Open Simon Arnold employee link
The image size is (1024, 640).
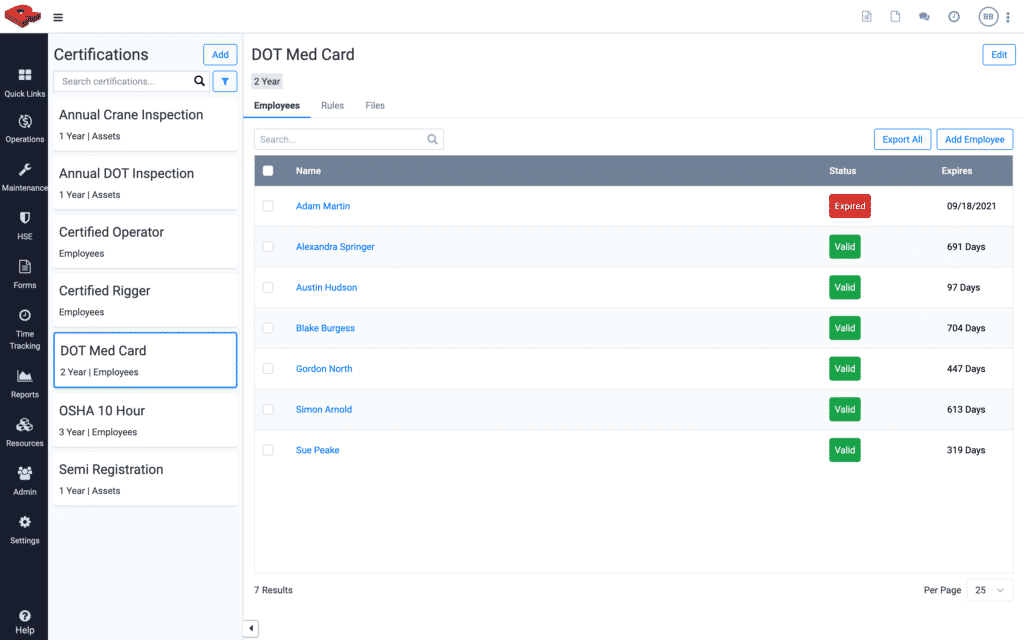pyautogui.click(x=324, y=409)
